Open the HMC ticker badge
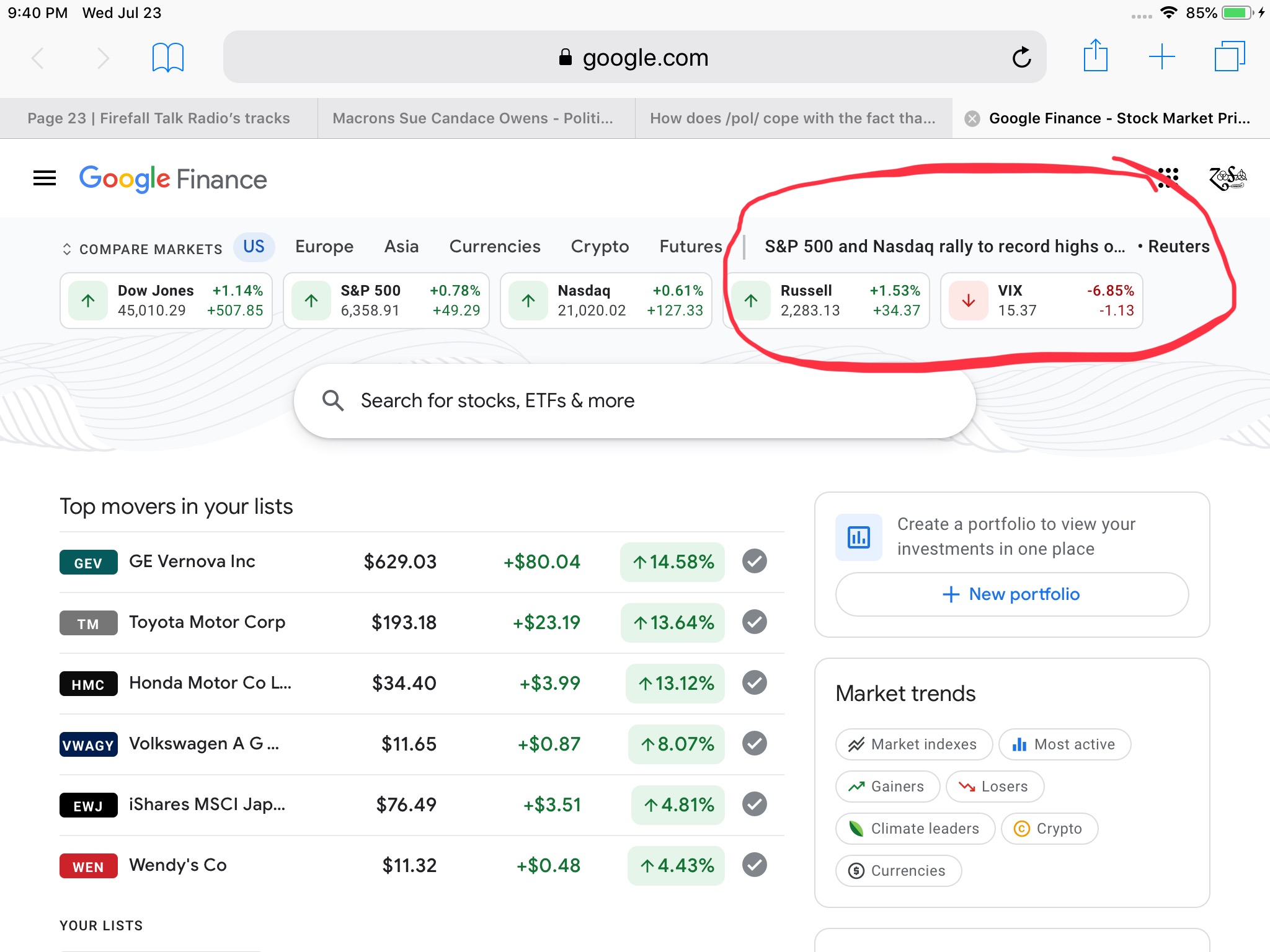The height and width of the screenshot is (952, 1270). [x=88, y=684]
